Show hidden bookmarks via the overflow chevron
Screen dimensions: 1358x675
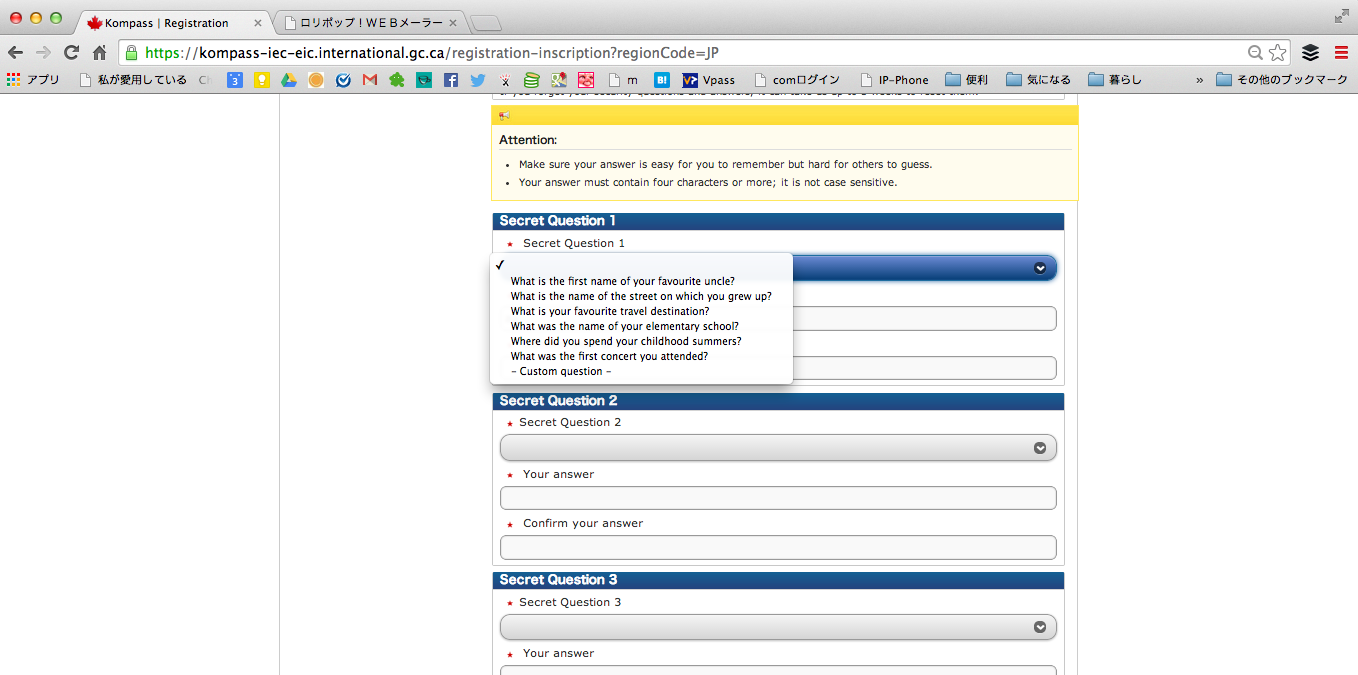pyautogui.click(x=1199, y=80)
